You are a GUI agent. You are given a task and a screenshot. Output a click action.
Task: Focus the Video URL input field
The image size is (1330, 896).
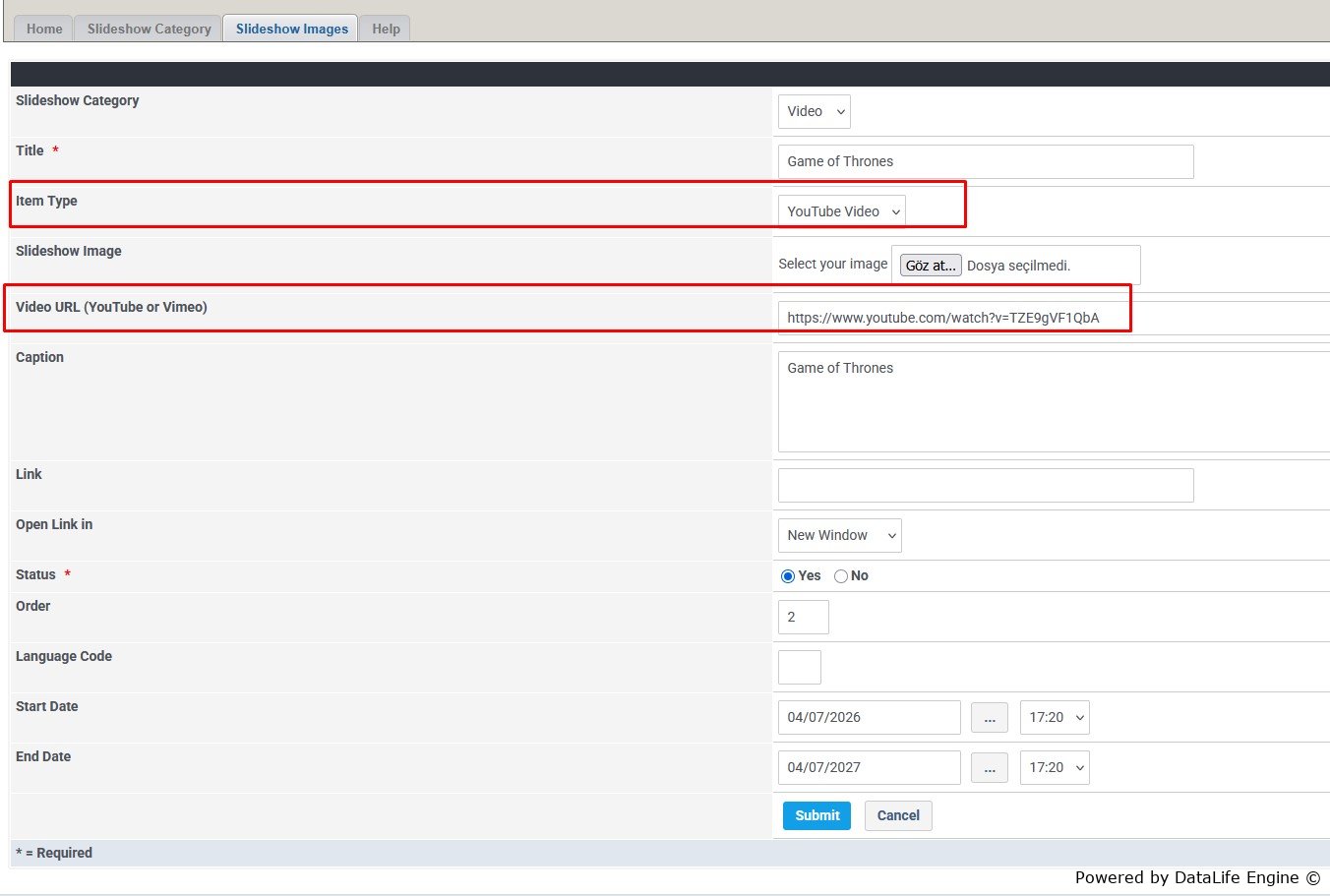pyautogui.click(x=1053, y=318)
